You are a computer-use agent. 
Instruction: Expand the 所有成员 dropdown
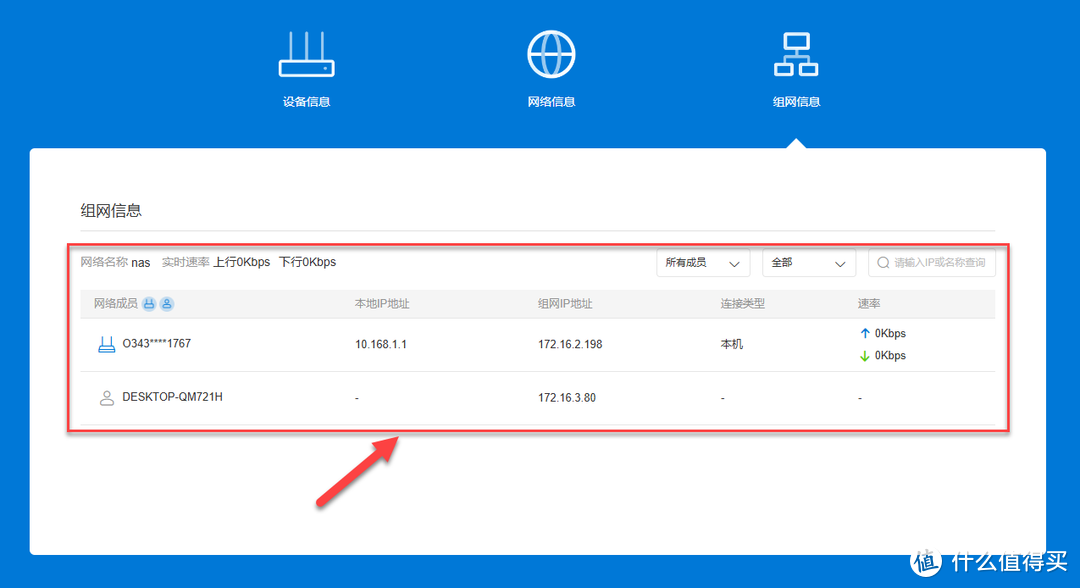point(703,263)
